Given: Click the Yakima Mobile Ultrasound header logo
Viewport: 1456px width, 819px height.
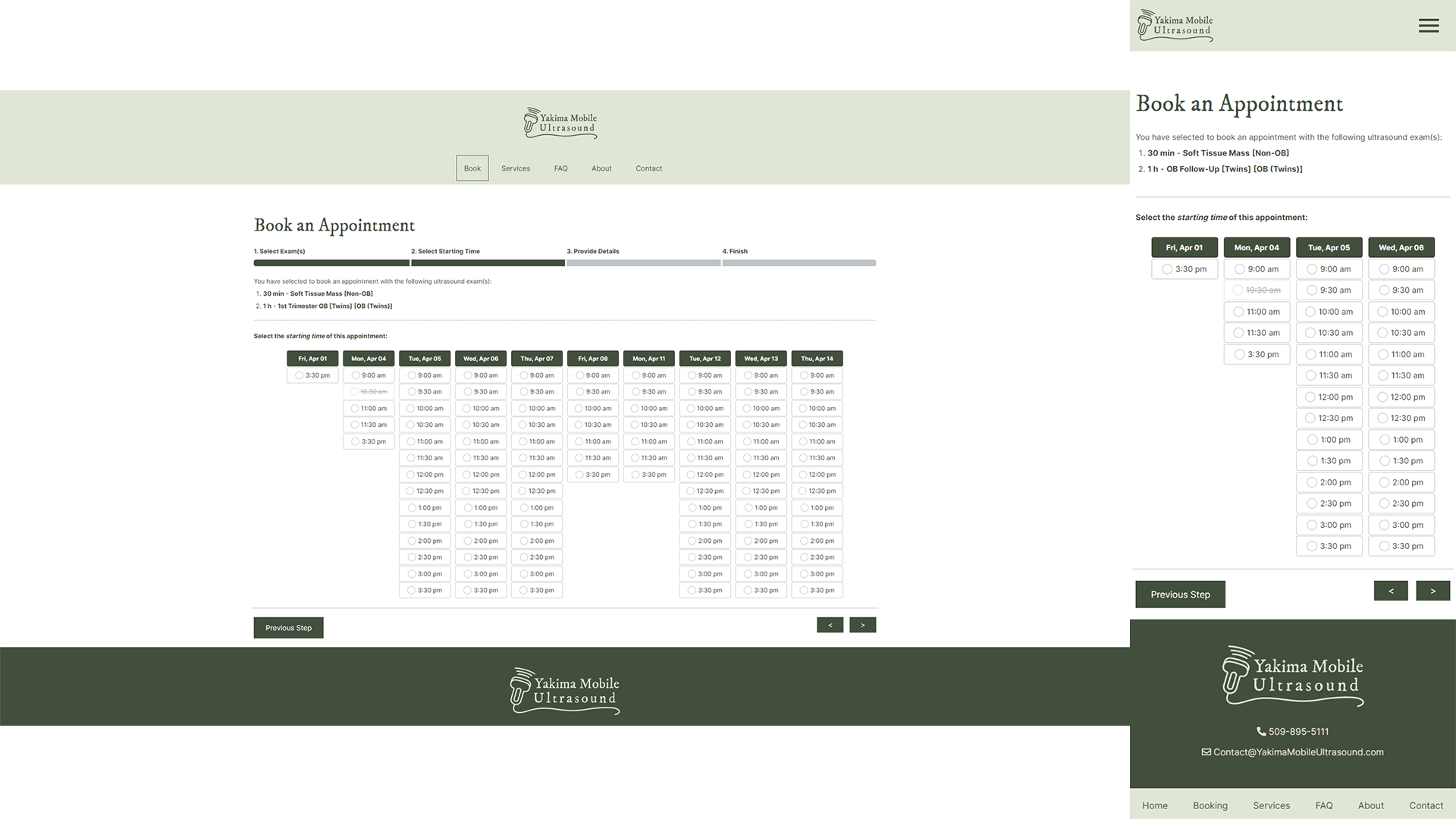Looking at the screenshot, I should (560, 123).
